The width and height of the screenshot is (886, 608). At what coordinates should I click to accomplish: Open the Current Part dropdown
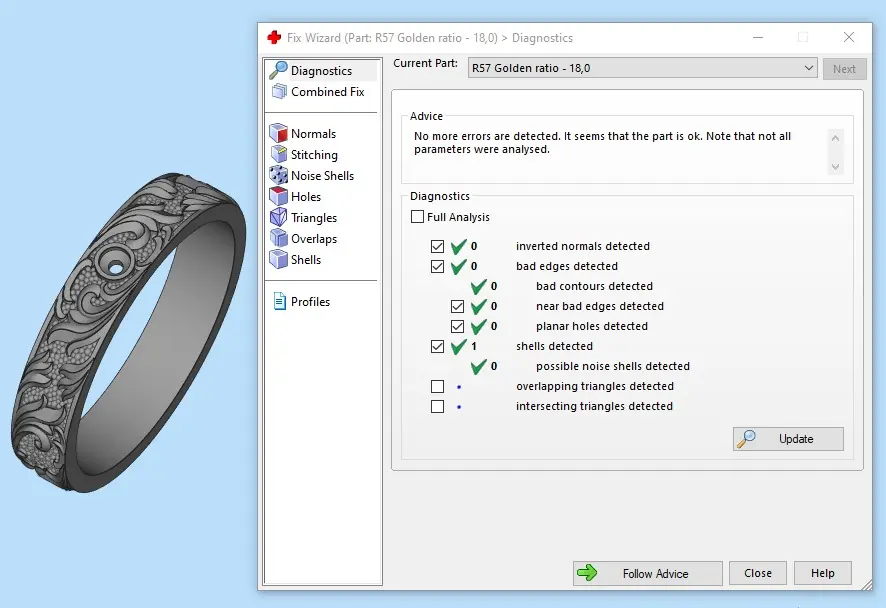point(642,68)
